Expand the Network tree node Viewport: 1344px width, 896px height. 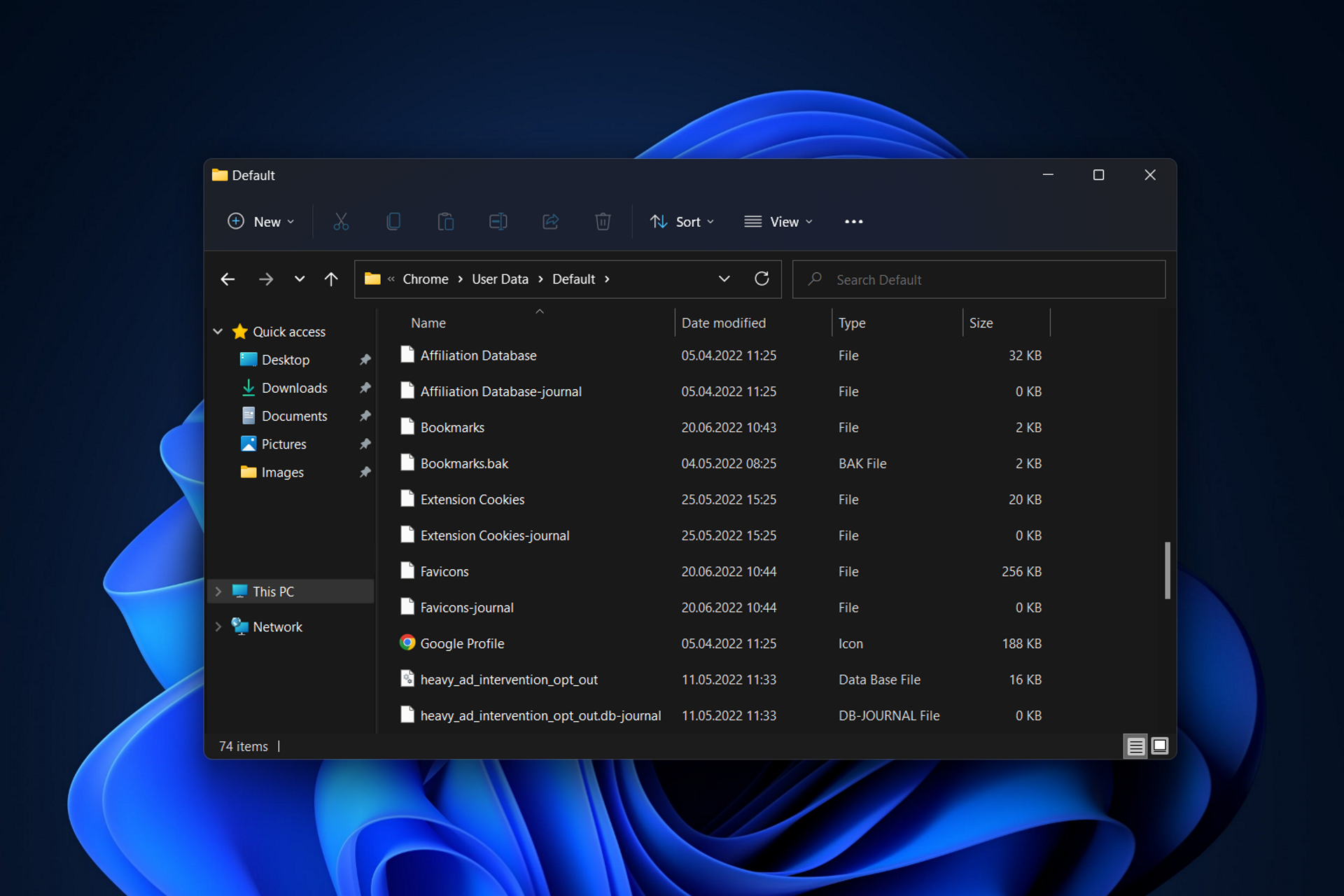(x=218, y=626)
